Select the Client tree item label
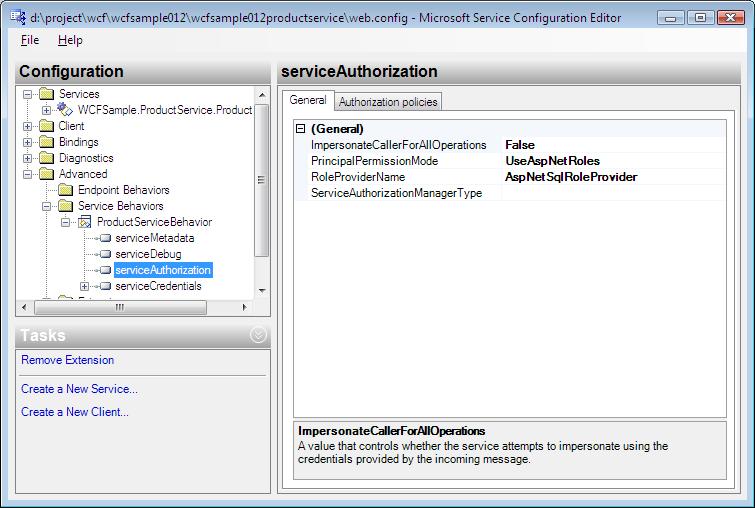Image resolution: width=755 pixels, height=508 pixels. [71, 126]
